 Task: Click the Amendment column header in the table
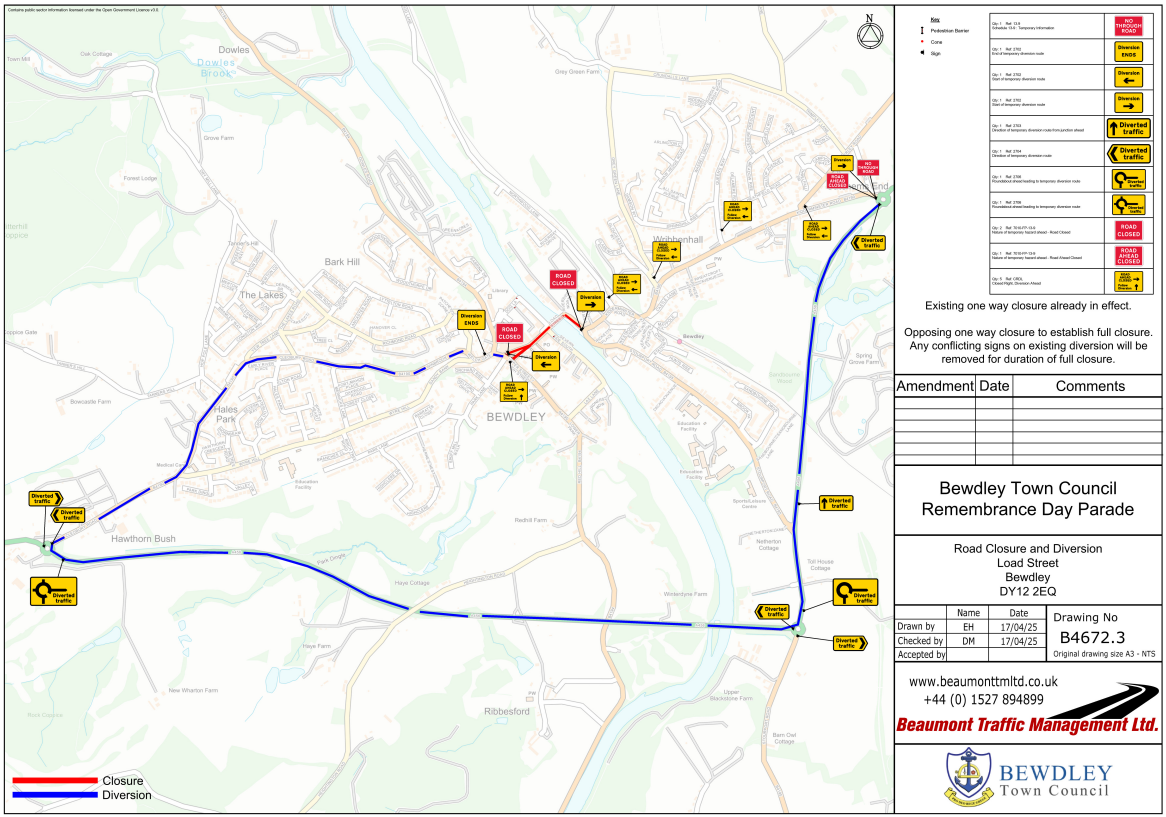pos(933,386)
